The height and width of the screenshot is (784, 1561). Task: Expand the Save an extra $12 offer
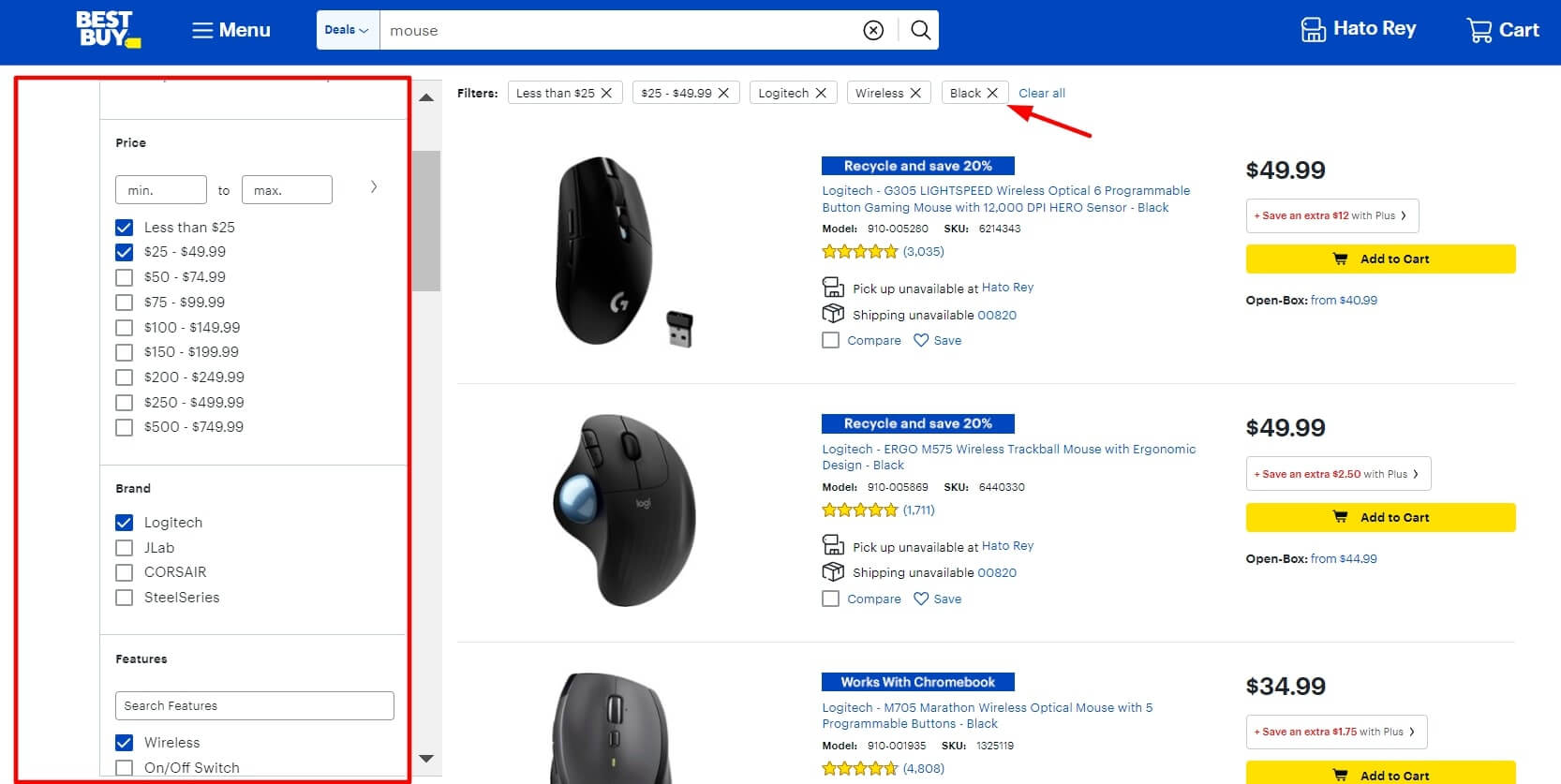click(1331, 215)
